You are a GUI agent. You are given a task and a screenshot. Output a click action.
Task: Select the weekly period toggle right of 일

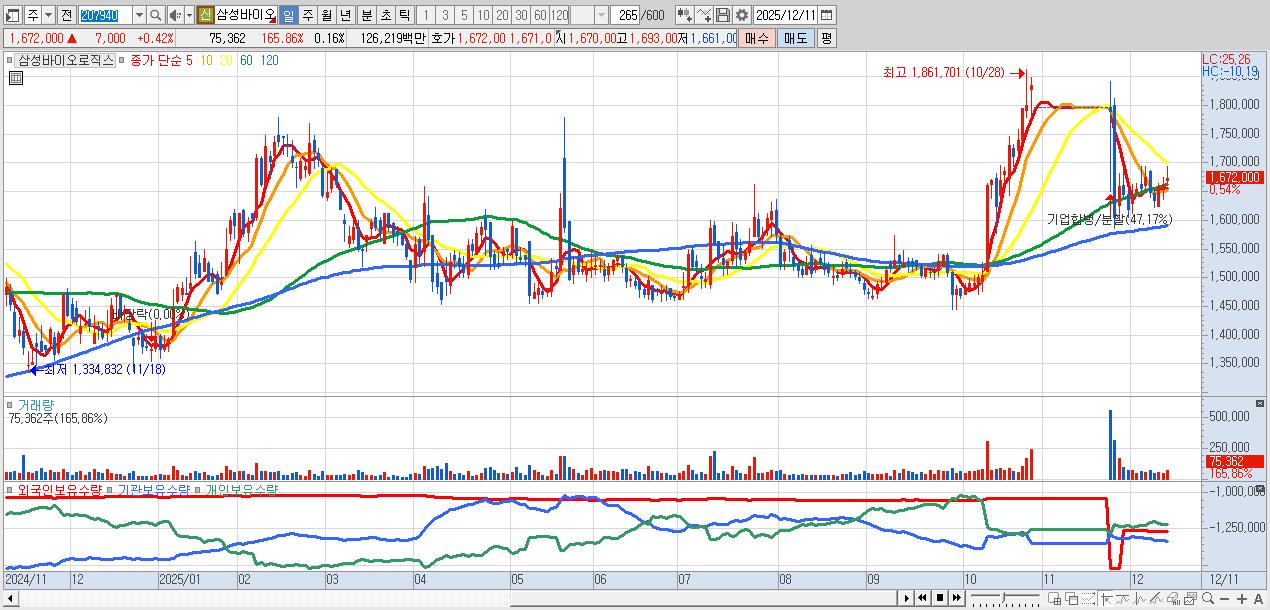click(308, 15)
